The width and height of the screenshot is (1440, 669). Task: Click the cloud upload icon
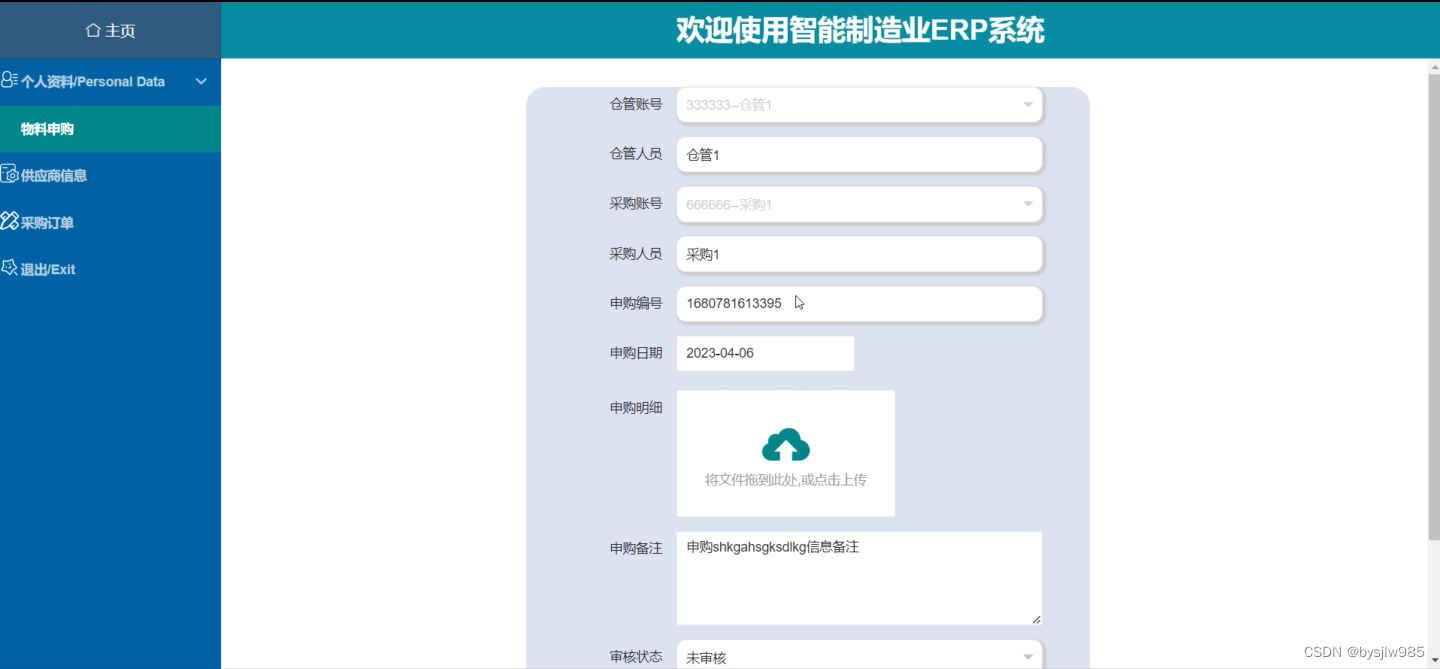786,445
